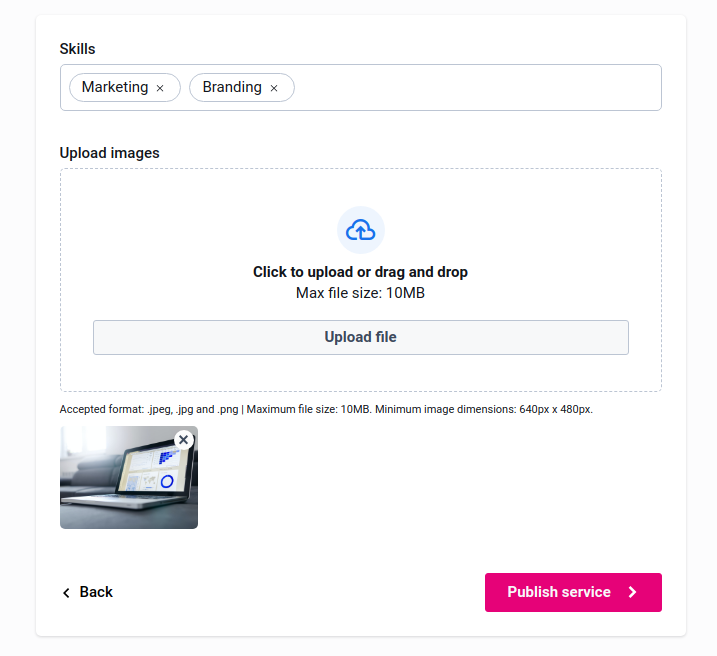Remove the Marketing skill tag
Screen dimensions: 717x656
[x=160, y=88]
